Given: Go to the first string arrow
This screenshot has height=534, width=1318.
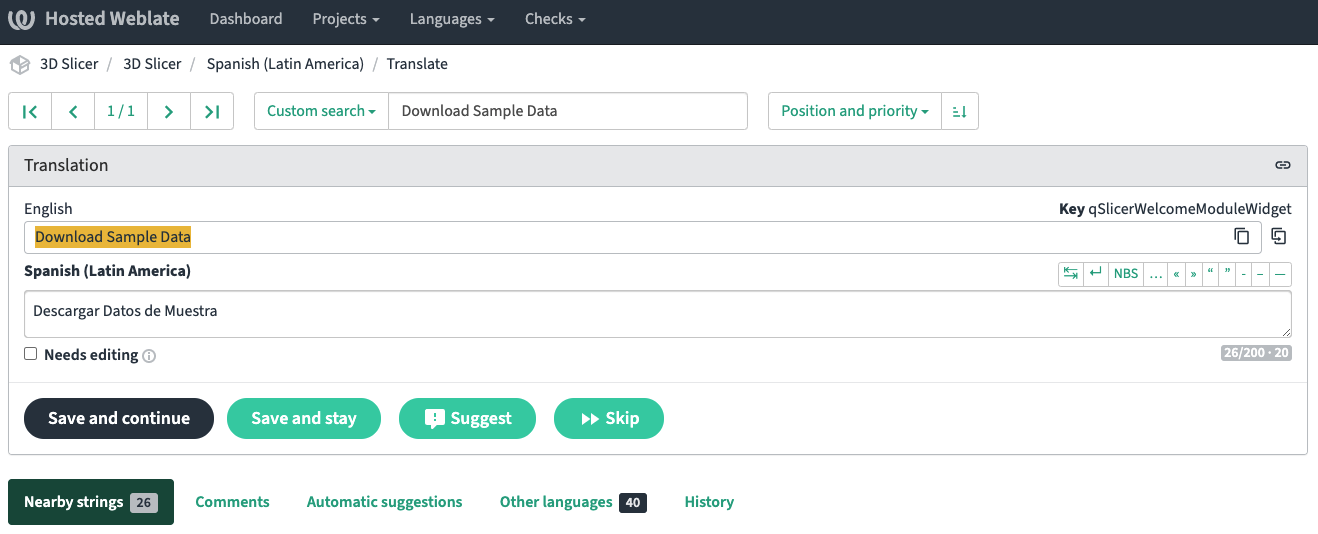Looking at the screenshot, I should pyautogui.click(x=30, y=111).
